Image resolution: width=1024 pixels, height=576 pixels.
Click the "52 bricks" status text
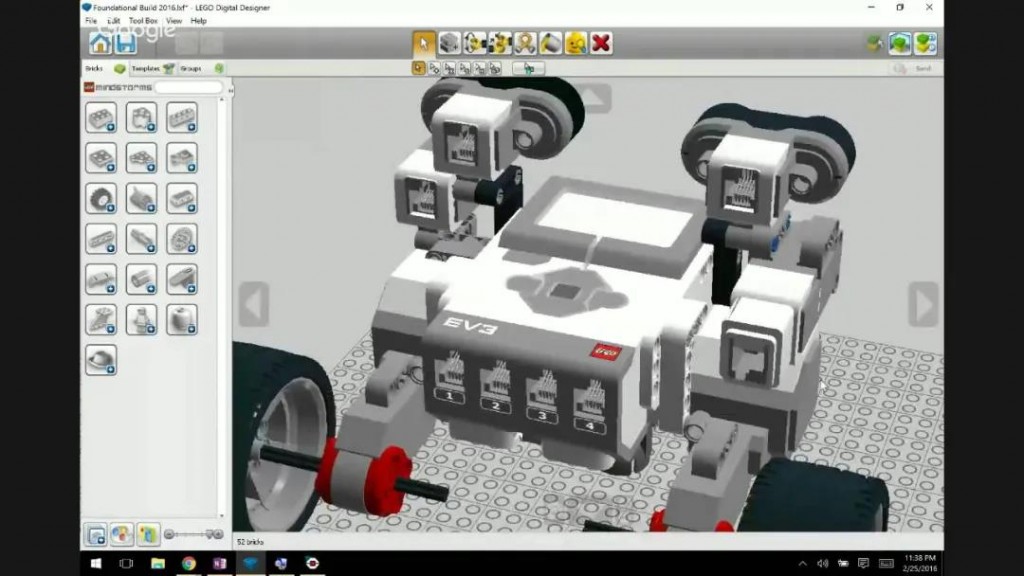pos(250,542)
